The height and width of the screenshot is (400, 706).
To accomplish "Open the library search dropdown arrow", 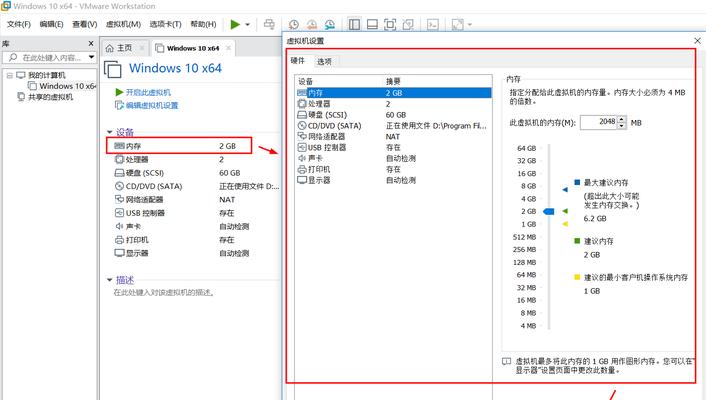I will coord(91,57).
